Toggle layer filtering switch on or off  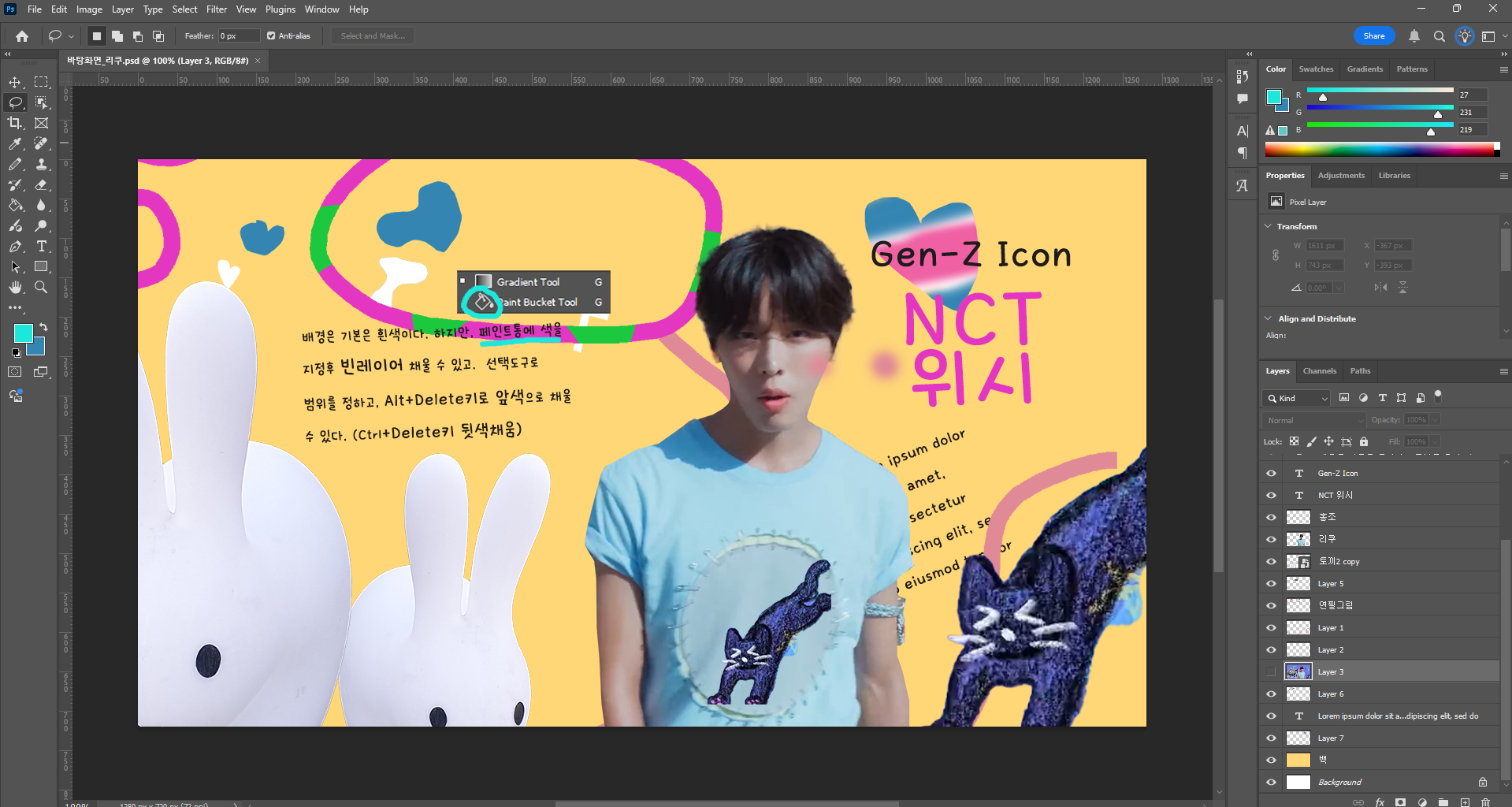1438,396
